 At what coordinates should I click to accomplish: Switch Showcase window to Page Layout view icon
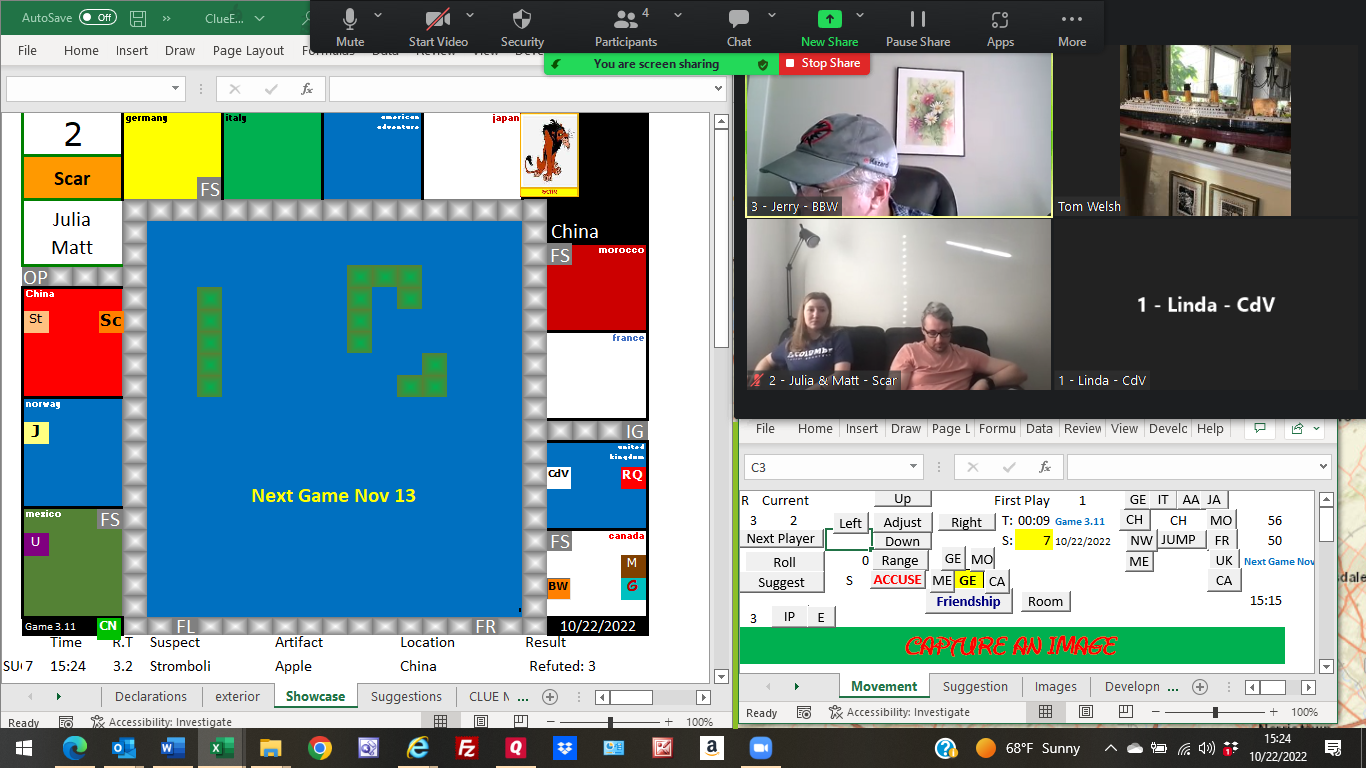(481, 721)
